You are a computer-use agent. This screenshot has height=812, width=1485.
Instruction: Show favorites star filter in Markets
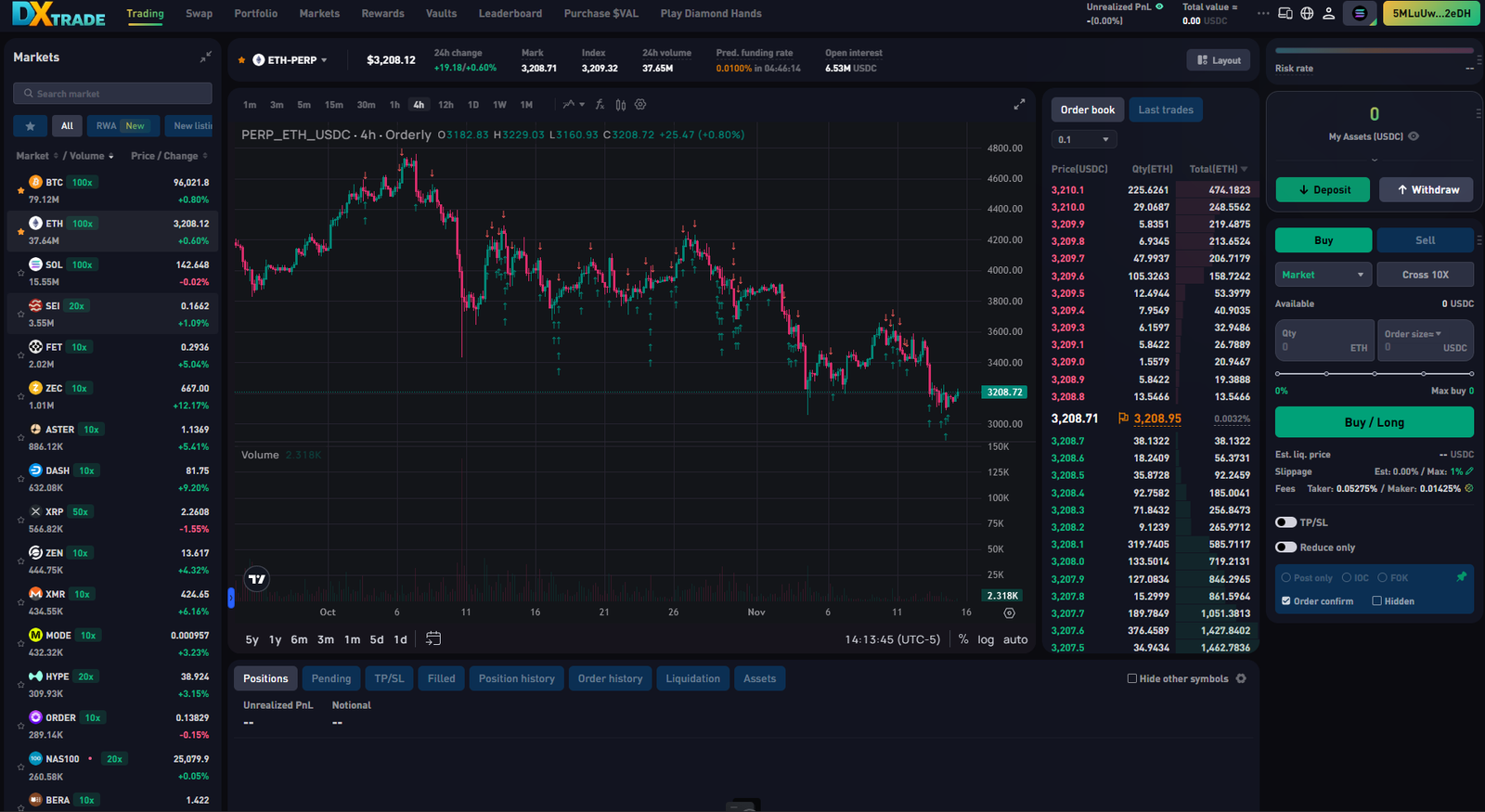tap(31, 126)
